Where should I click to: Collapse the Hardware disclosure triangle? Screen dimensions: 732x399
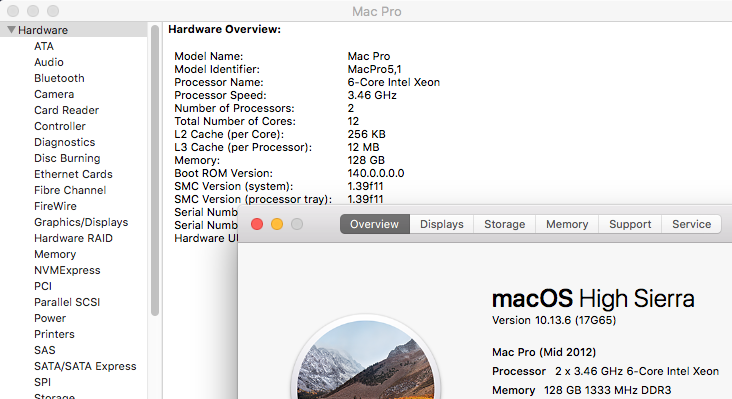click(x=11, y=30)
